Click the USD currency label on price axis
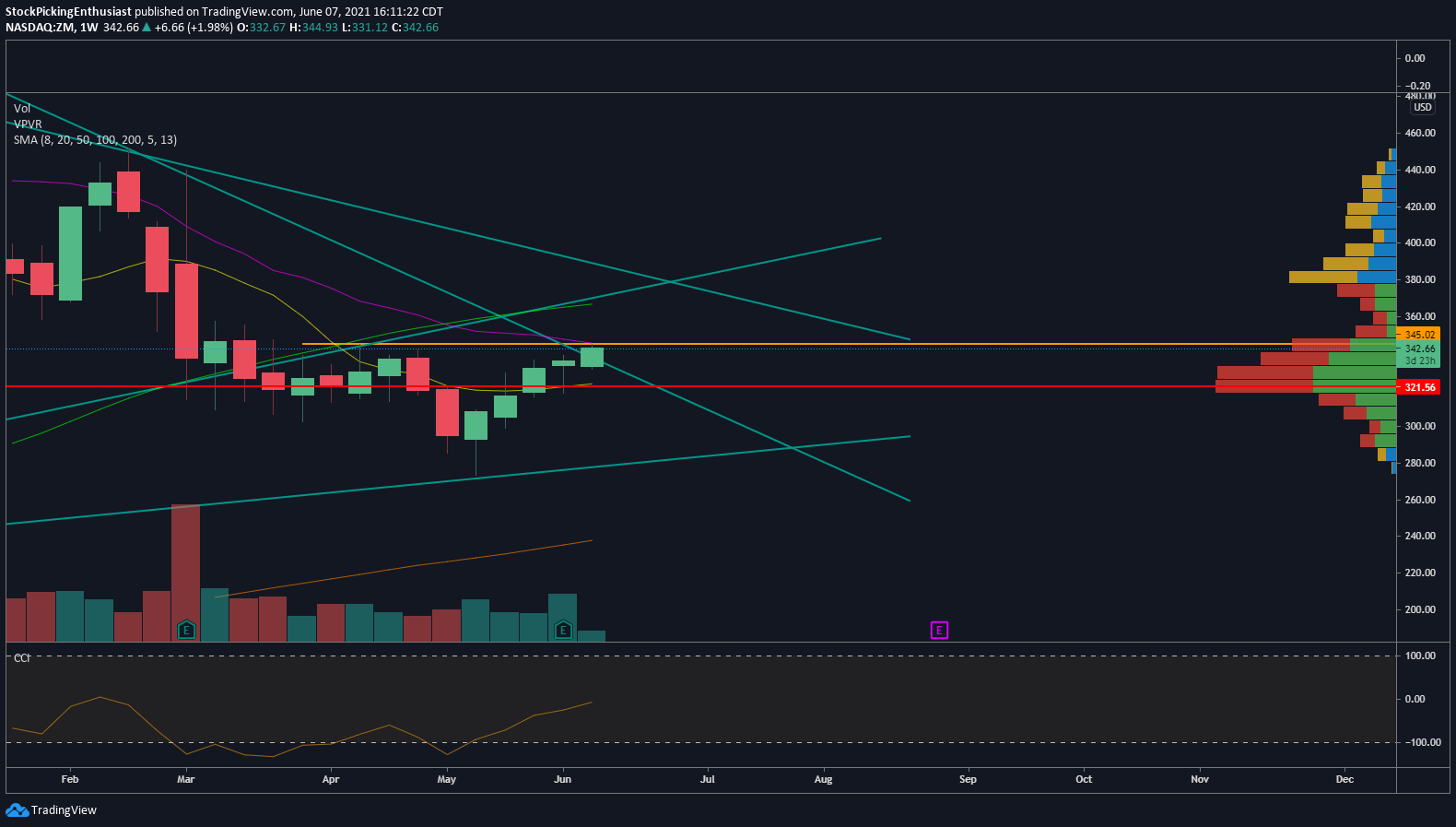The height and width of the screenshot is (827, 1456). 1423,107
